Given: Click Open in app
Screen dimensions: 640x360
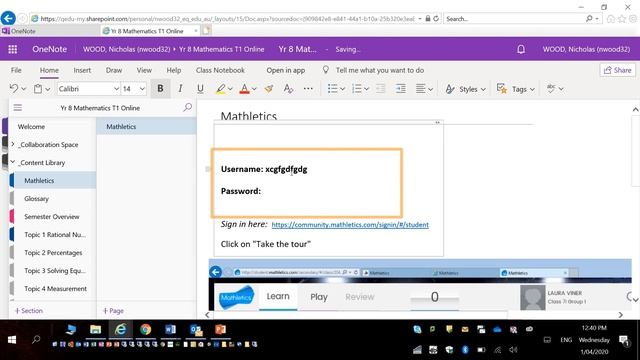Looking at the screenshot, I should pos(286,70).
